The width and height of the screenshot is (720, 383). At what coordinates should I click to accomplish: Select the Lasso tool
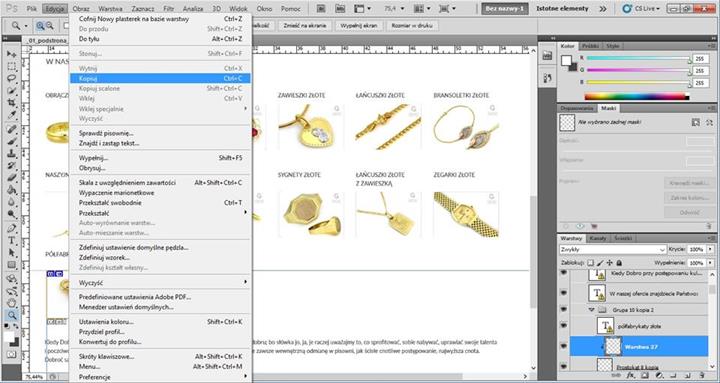11,79
